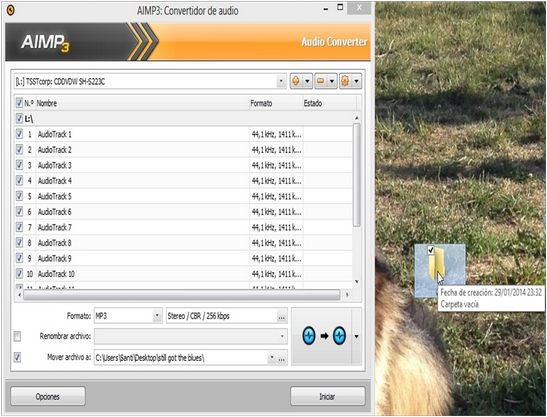Expand the arrow next to the convert button
This screenshot has width=547, height=417.
point(356,336)
